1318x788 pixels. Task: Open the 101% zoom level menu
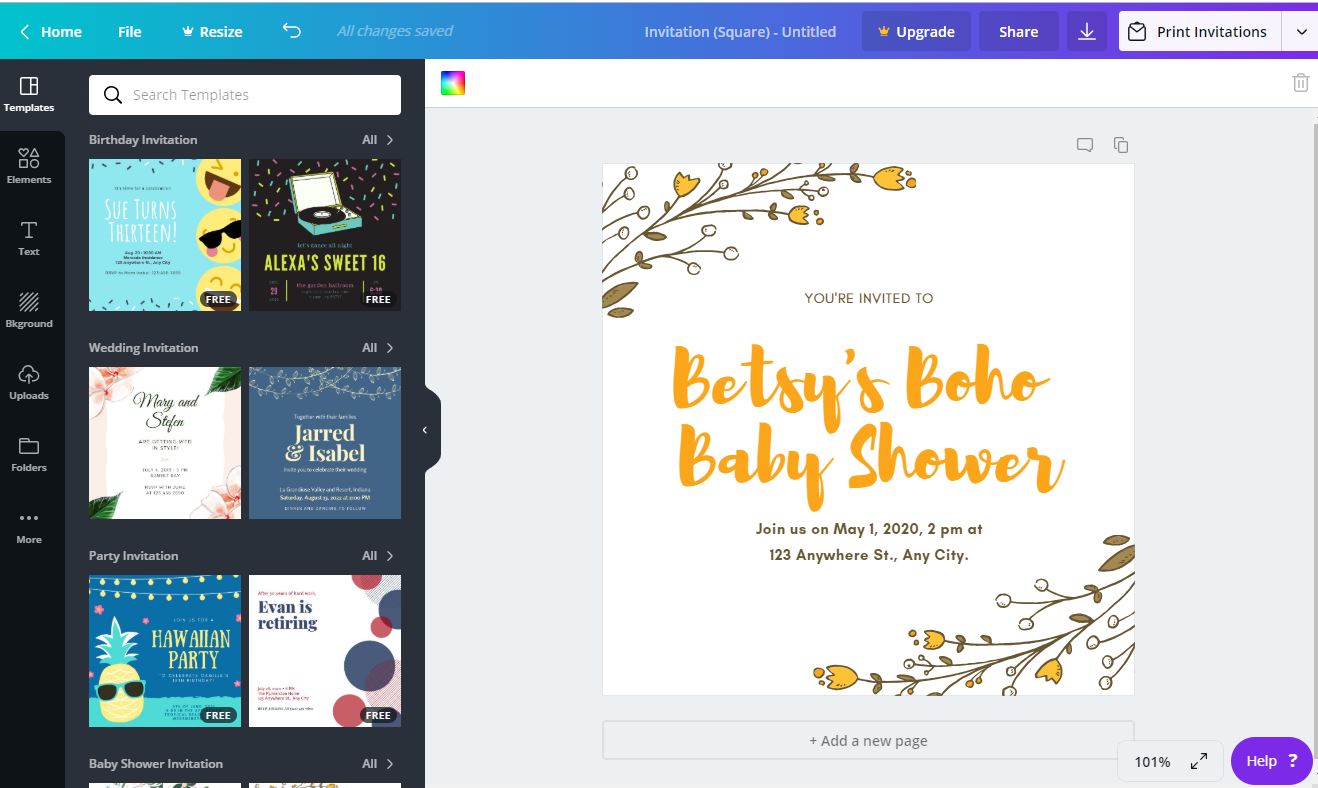pos(1152,762)
